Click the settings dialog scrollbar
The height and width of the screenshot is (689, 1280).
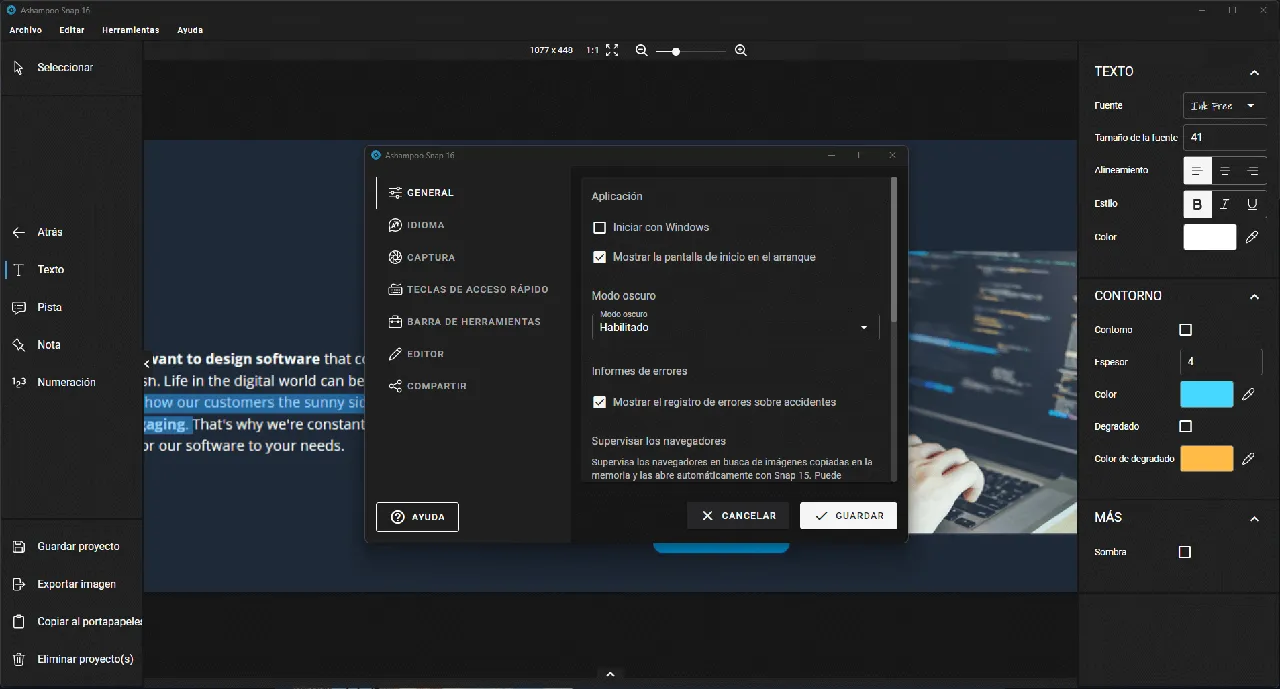pyautogui.click(x=894, y=250)
